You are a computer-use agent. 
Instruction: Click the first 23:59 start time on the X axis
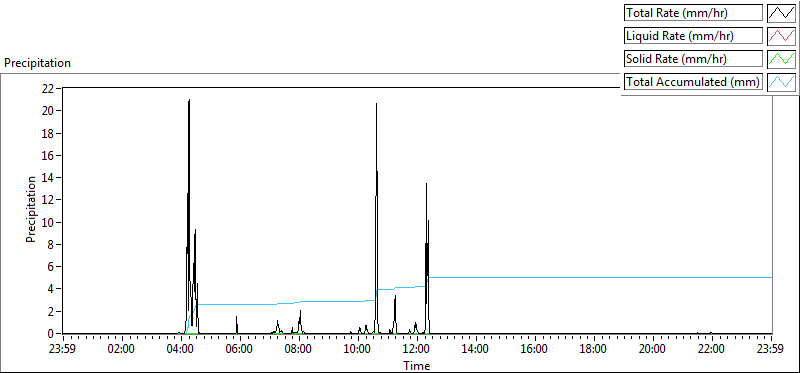[x=62, y=350]
